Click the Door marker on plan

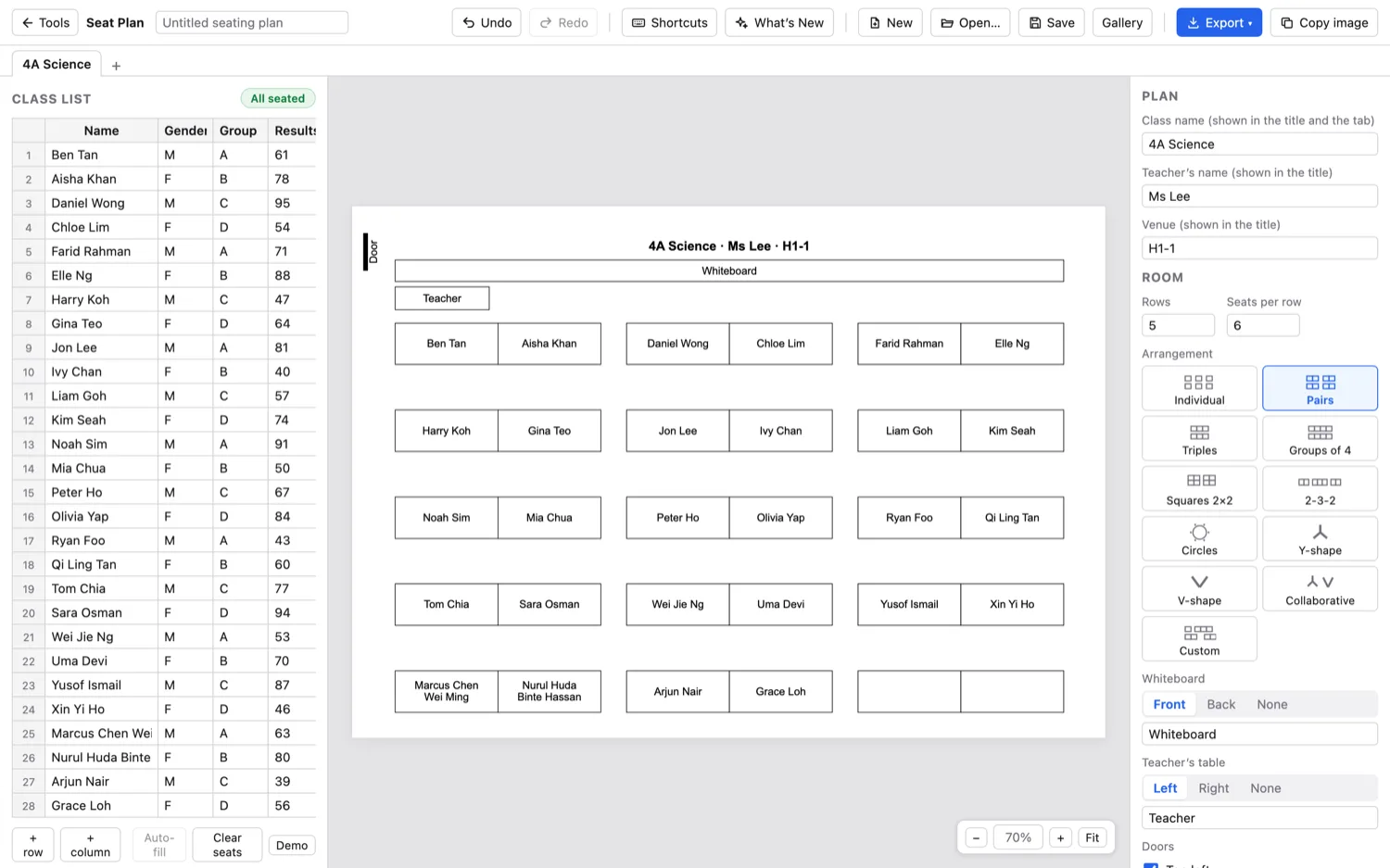tap(371, 252)
